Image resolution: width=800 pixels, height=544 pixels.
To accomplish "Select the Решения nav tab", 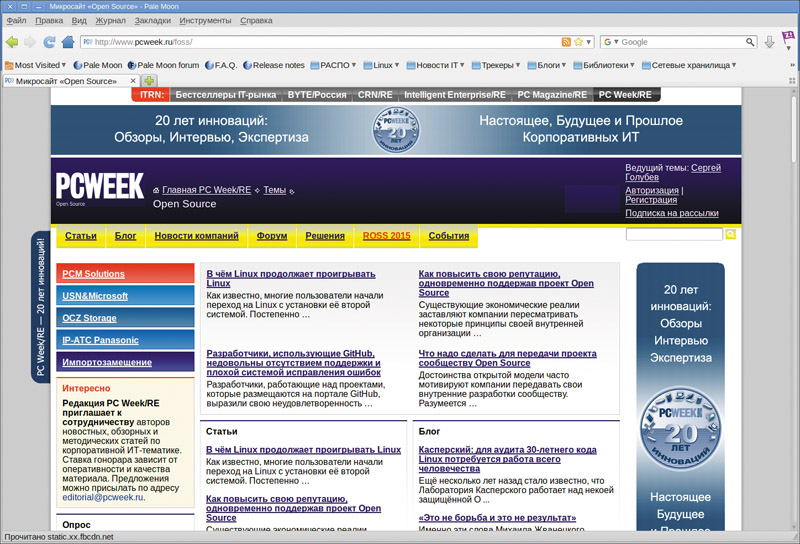I will point(325,236).
